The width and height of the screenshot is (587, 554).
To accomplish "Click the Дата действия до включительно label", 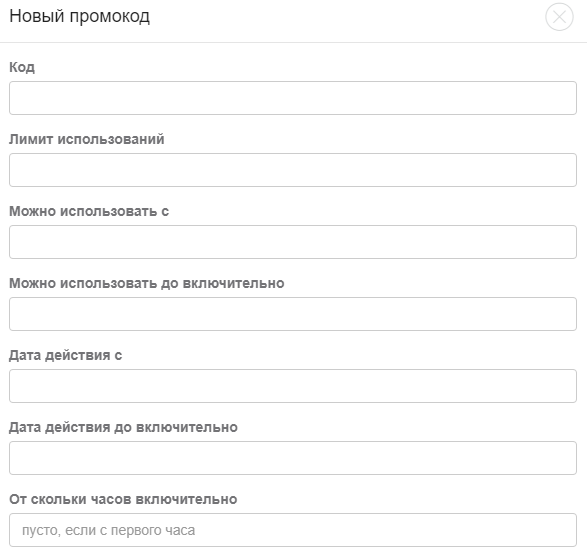I will pyautogui.click(x=124, y=427).
